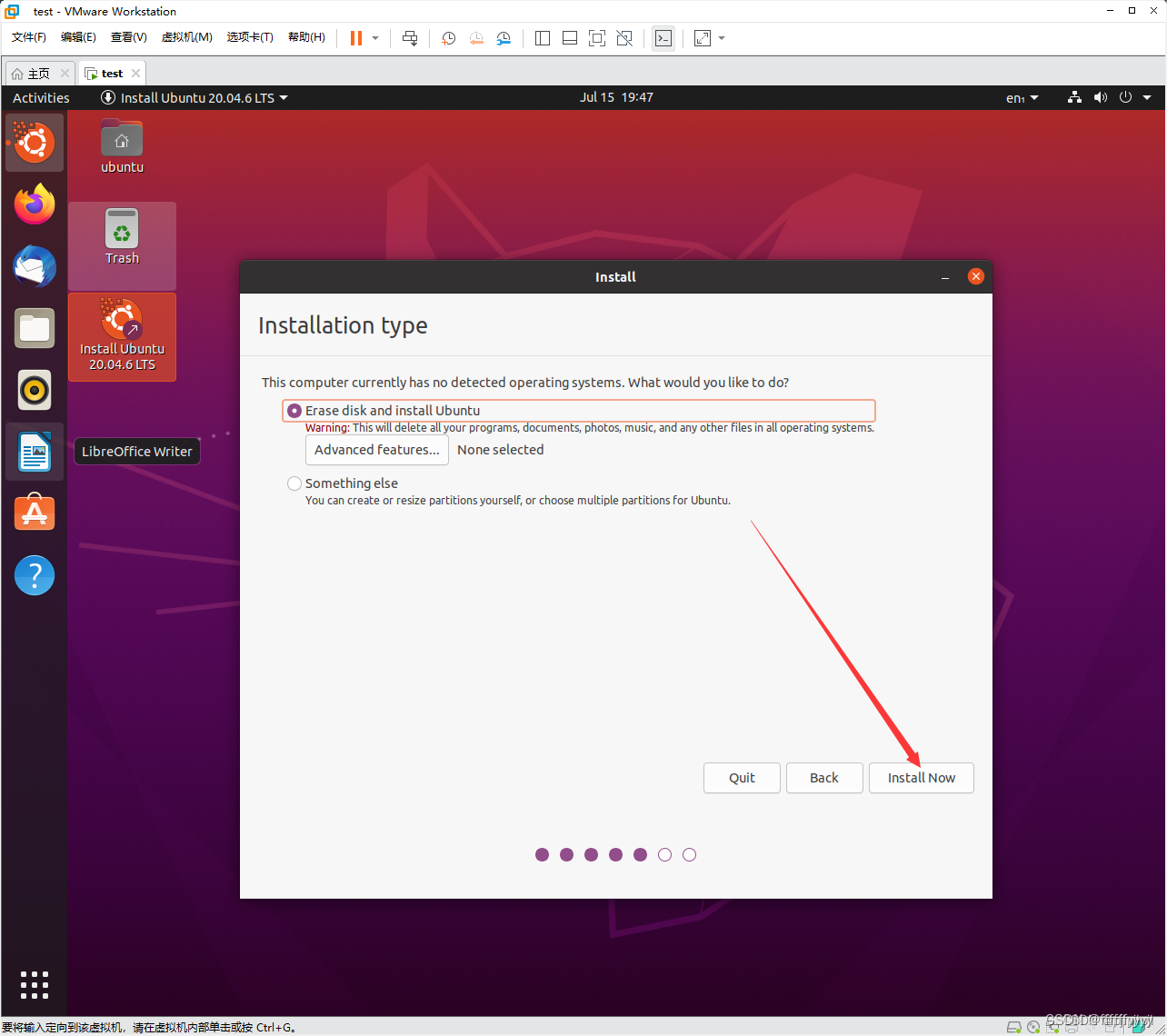The height and width of the screenshot is (1036, 1167).
Task: Click the Install Now button
Action: point(922,778)
